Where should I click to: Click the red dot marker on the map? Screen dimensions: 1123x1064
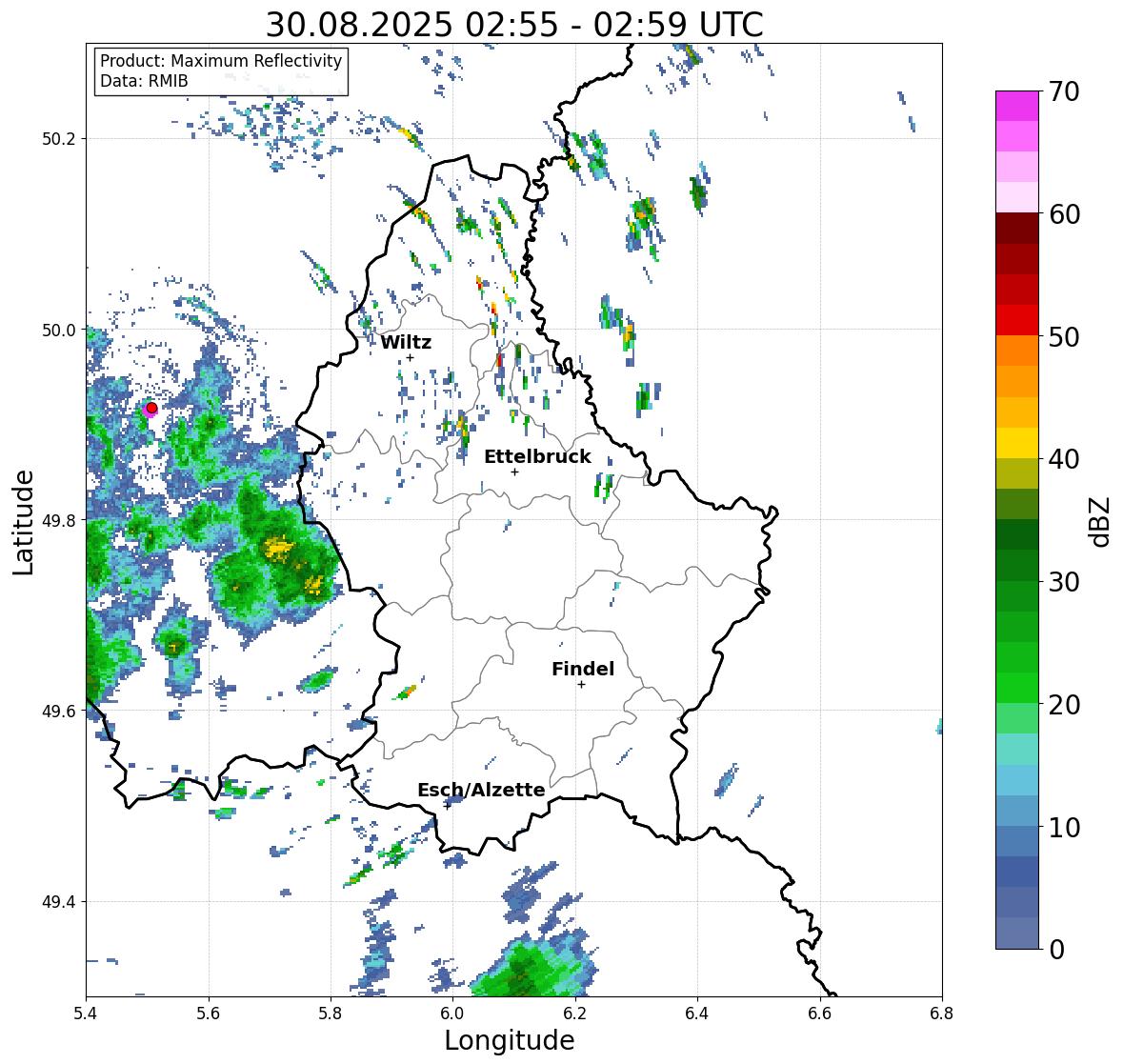pyautogui.click(x=151, y=408)
